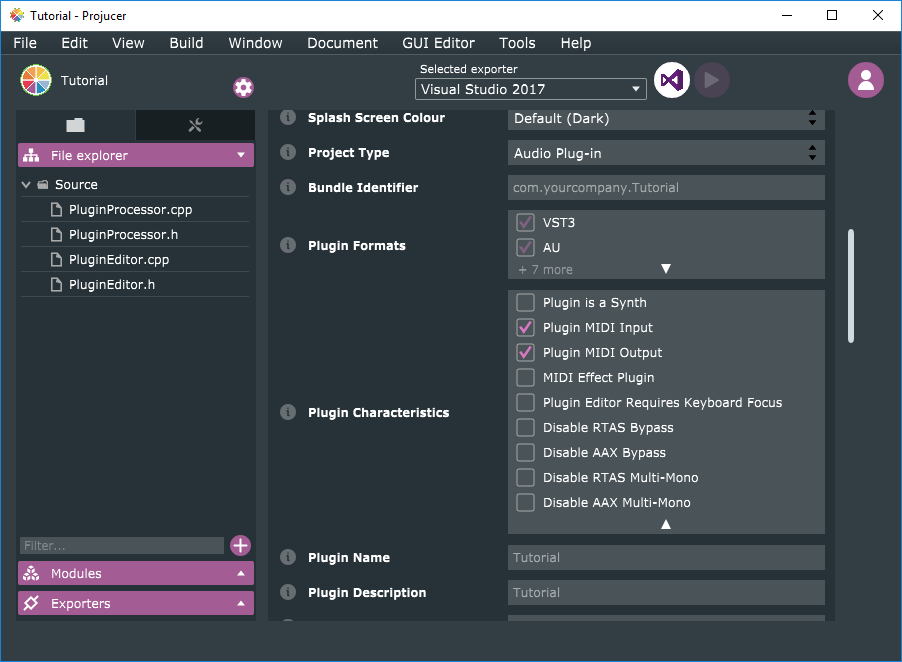Image resolution: width=902 pixels, height=662 pixels.
Task: Click PluginEditor.h file icon
Action: 56,285
